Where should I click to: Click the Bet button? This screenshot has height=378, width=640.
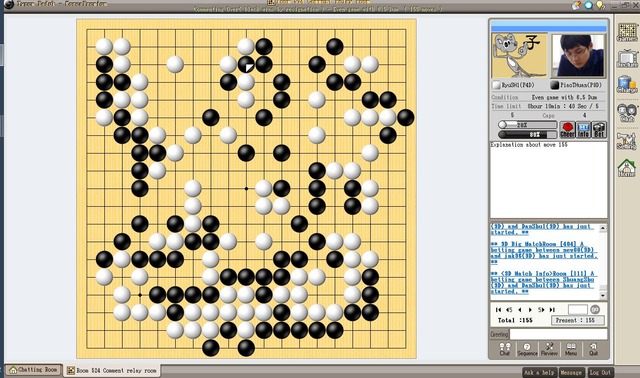pos(599,129)
